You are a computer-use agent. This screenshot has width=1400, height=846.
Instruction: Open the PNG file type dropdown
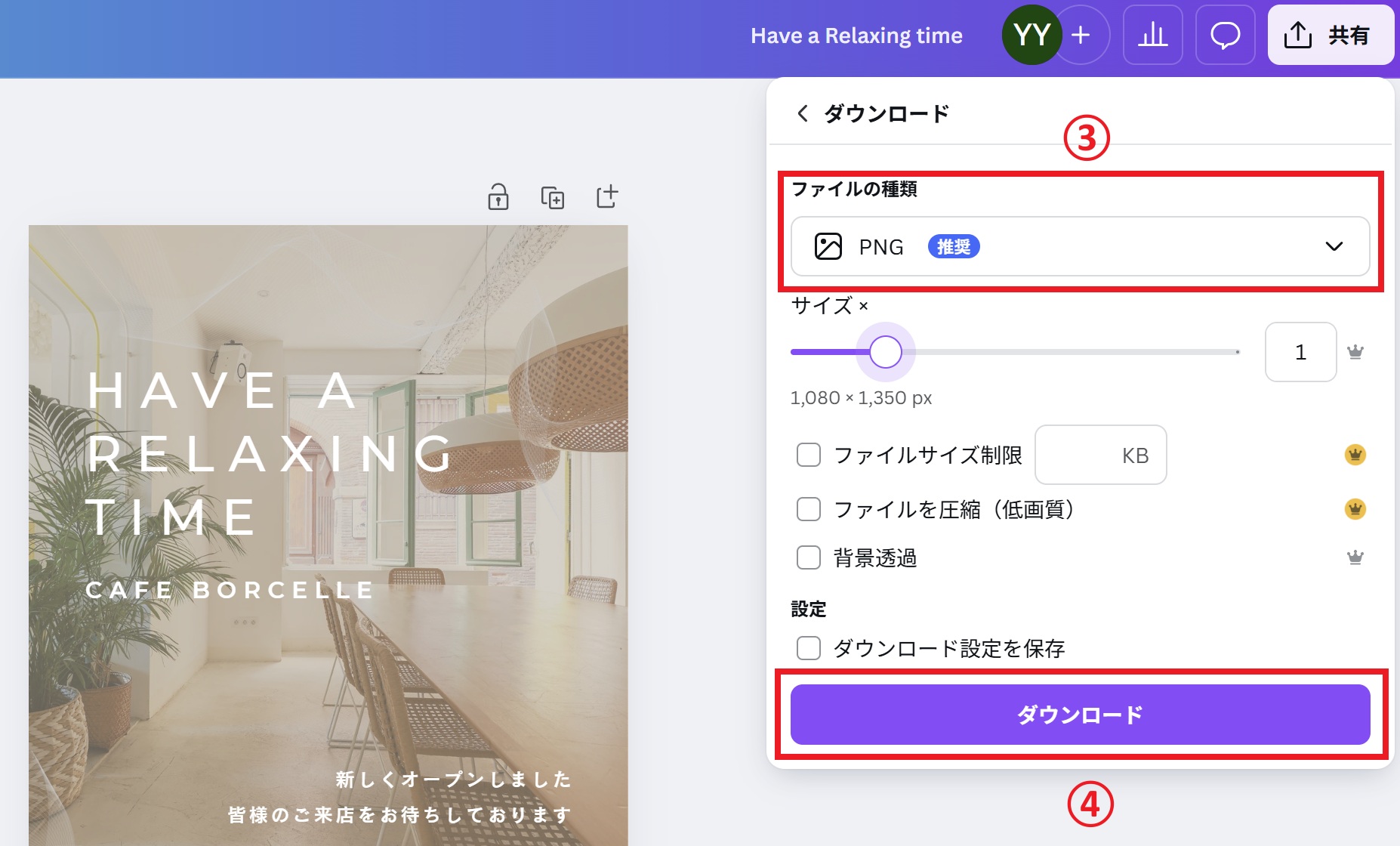pyautogui.click(x=1080, y=246)
